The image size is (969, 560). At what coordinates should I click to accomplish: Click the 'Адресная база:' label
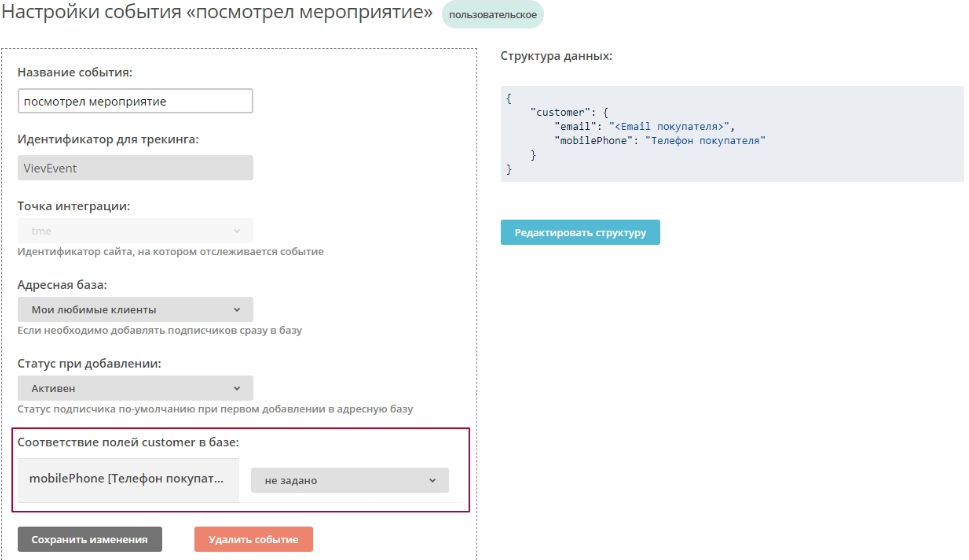click(x=62, y=284)
